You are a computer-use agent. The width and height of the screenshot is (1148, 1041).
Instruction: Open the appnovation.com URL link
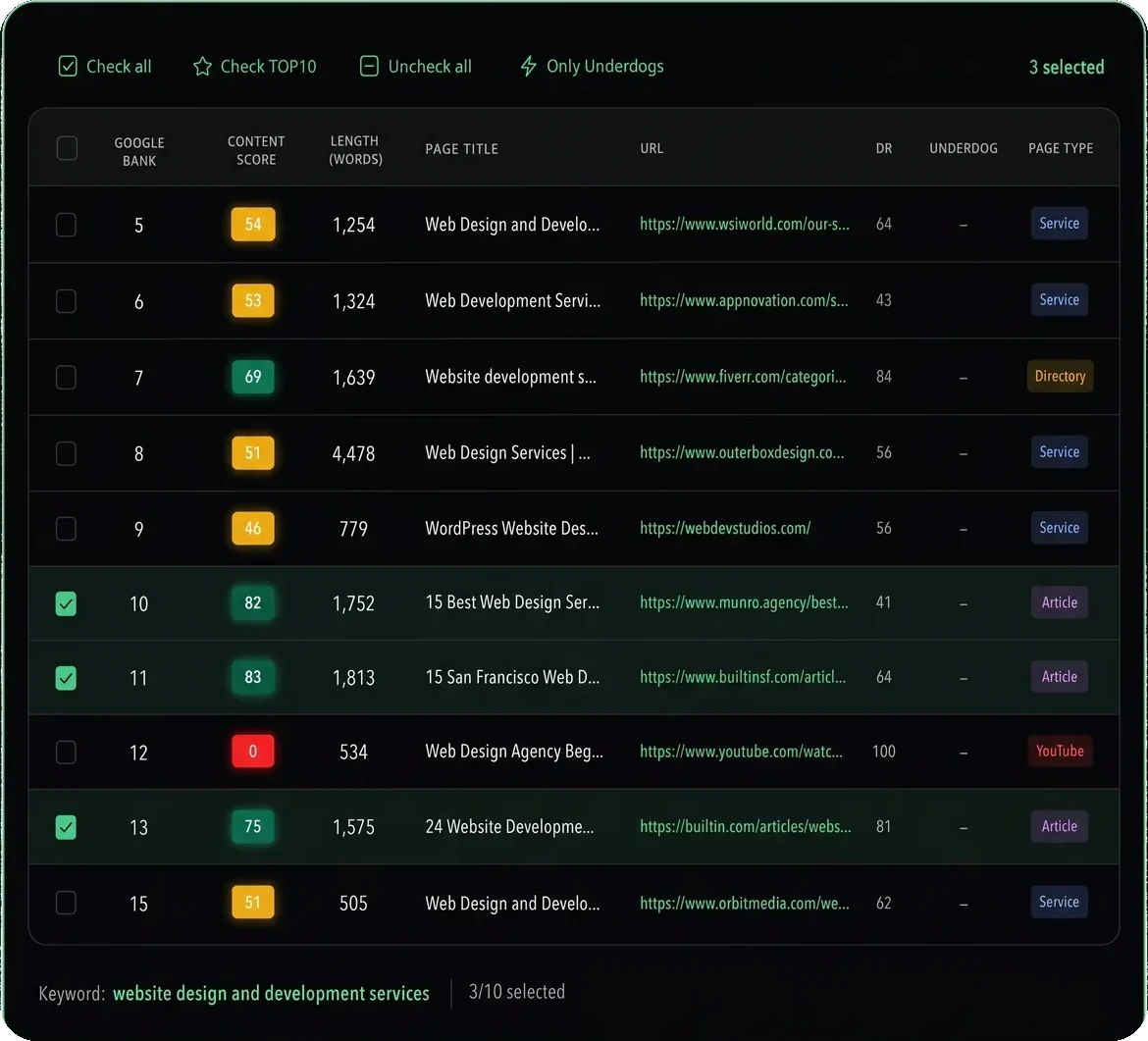click(744, 300)
